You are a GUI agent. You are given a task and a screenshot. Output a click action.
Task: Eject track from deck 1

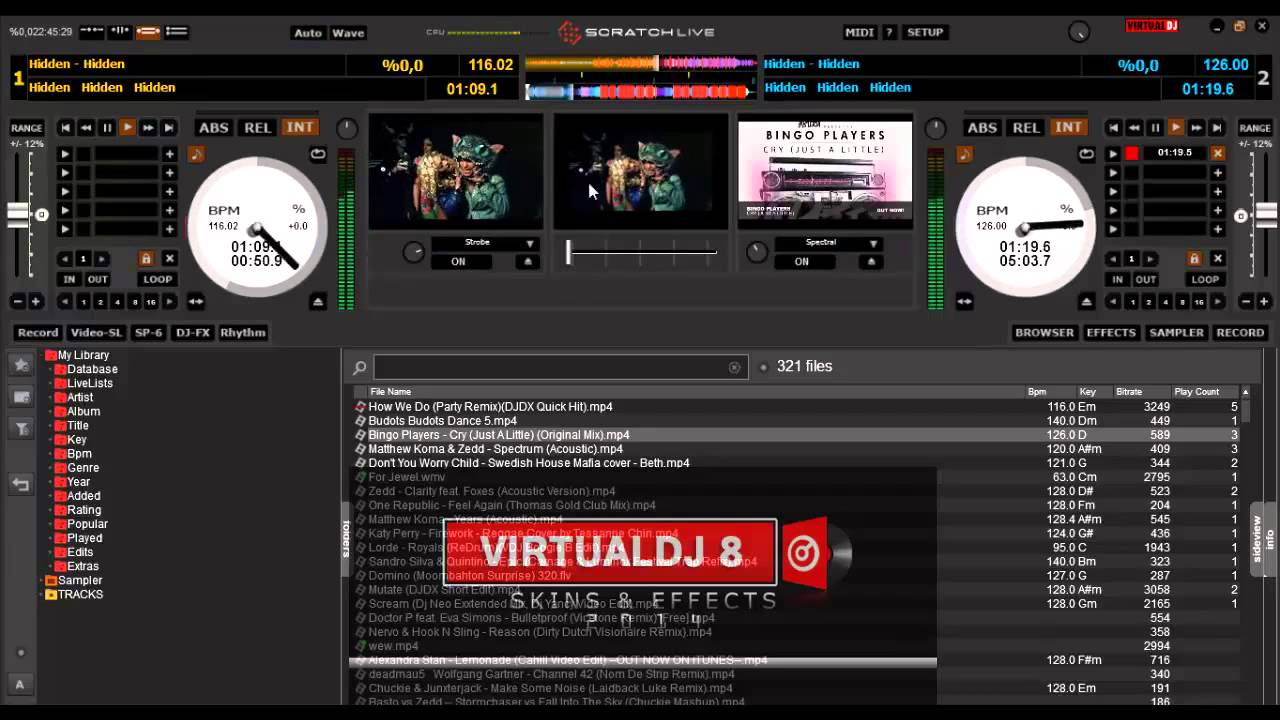pyautogui.click(x=318, y=301)
